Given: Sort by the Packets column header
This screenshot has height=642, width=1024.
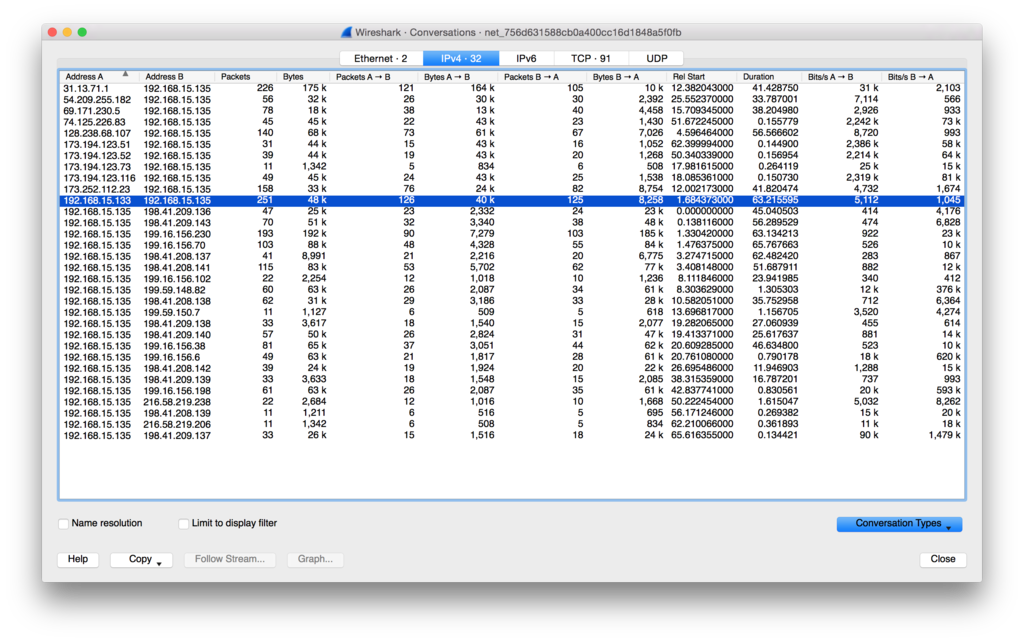Looking at the screenshot, I should tap(246, 76).
